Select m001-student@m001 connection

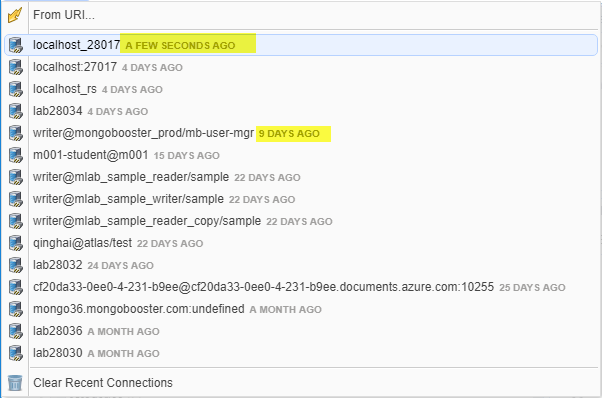(301, 155)
